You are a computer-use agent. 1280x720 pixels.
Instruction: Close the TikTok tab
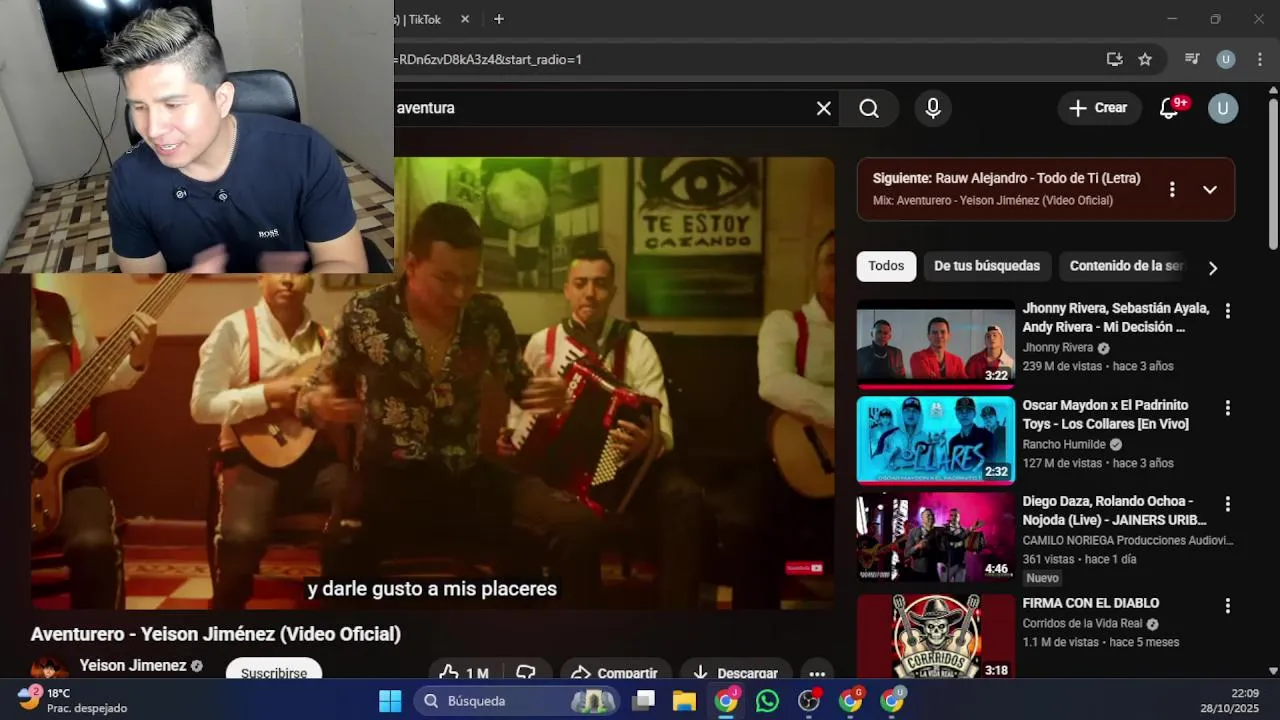pyautogui.click(x=465, y=19)
